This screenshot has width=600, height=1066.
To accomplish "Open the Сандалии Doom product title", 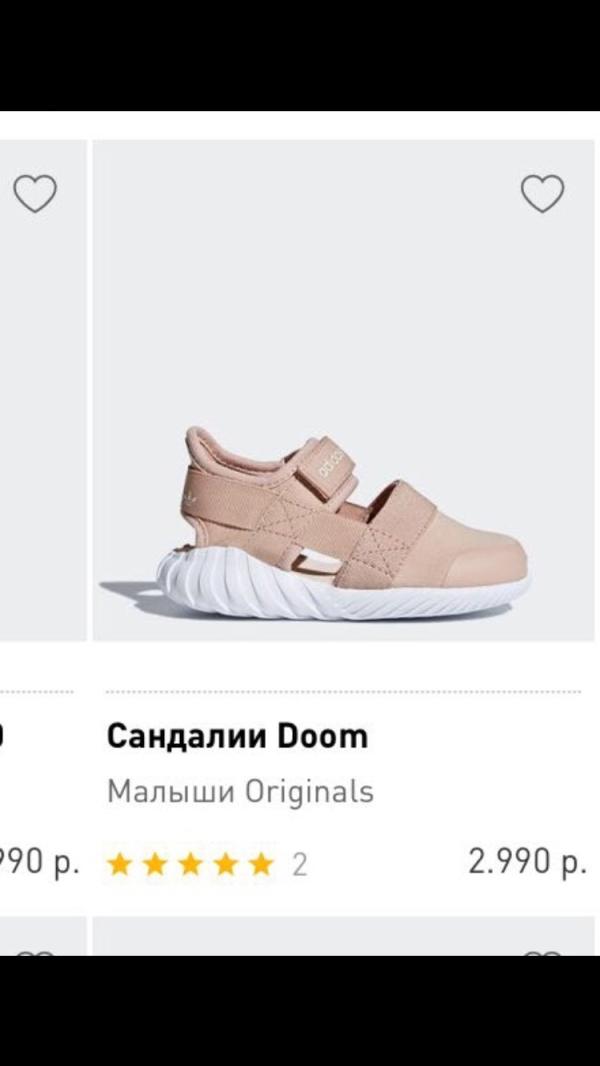I will pyautogui.click(x=237, y=736).
